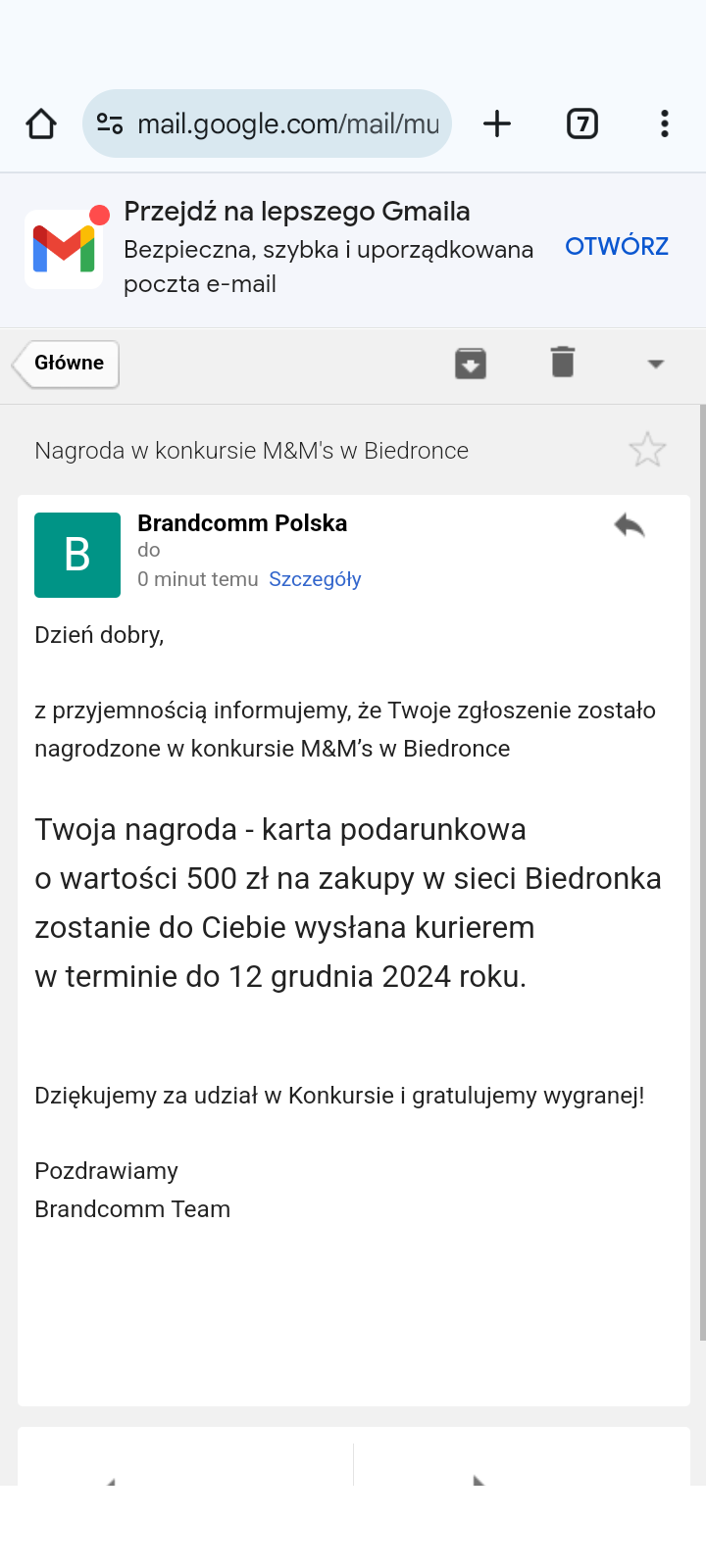The height and width of the screenshot is (1568, 706).
Task: Tap 'Przejdź na lepszego Gmaila' banner title
Action: pyautogui.click(x=297, y=212)
